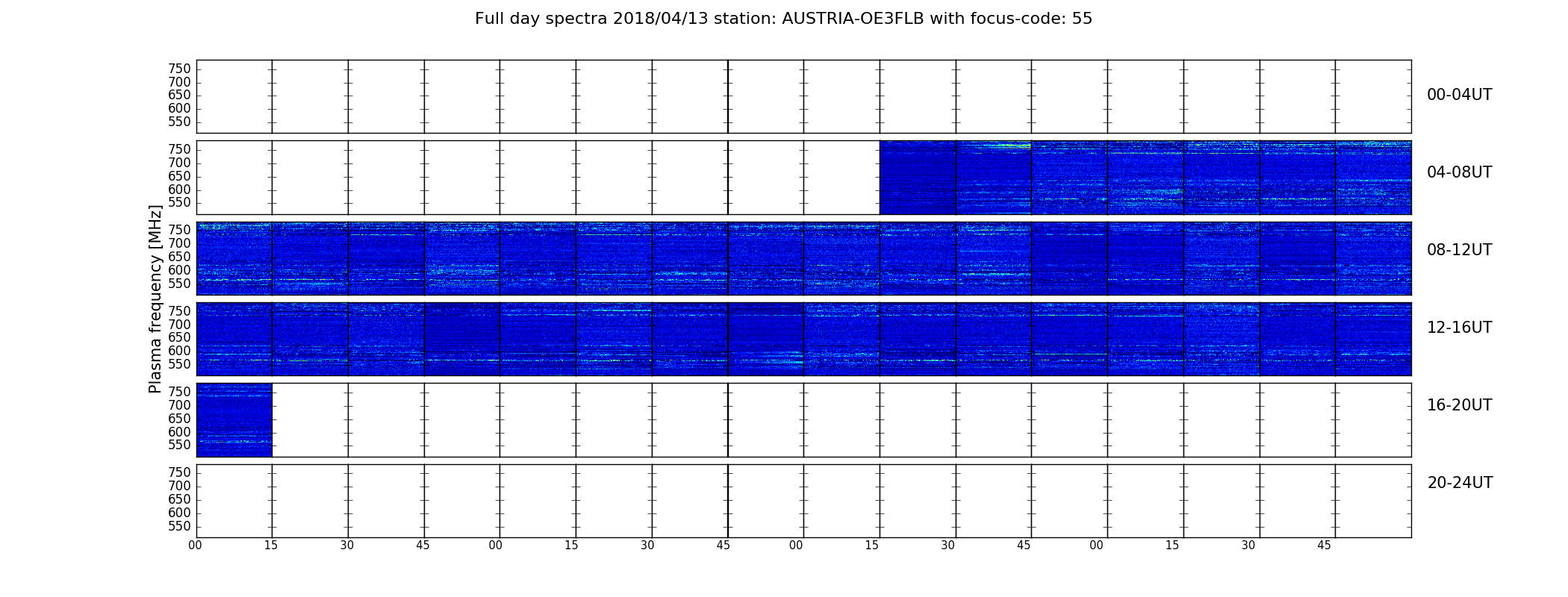Image resolution: width=1568 pixels, height=597 pixels.
Task: Click the 550 tick in the 20-24UT row
Action: (x=179, y=526)
